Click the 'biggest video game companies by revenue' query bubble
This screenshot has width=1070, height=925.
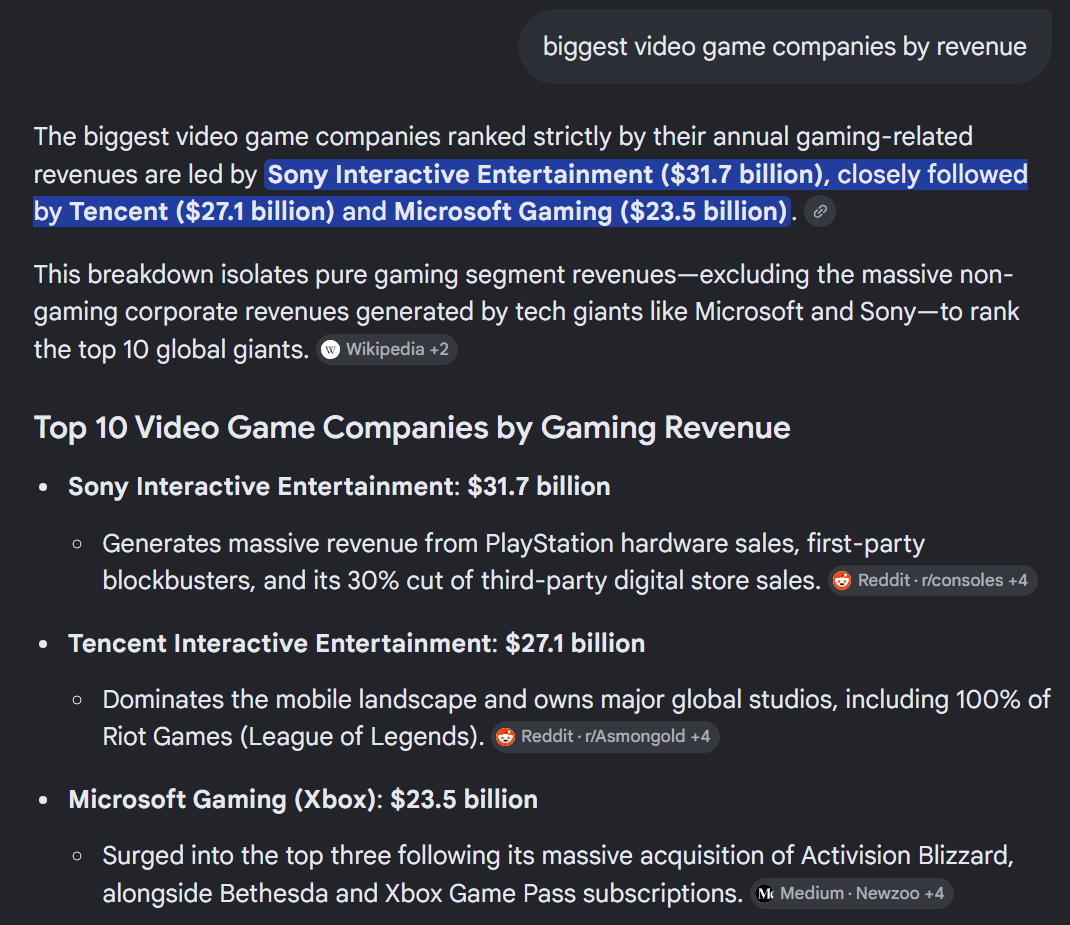[x=785, y=47]
